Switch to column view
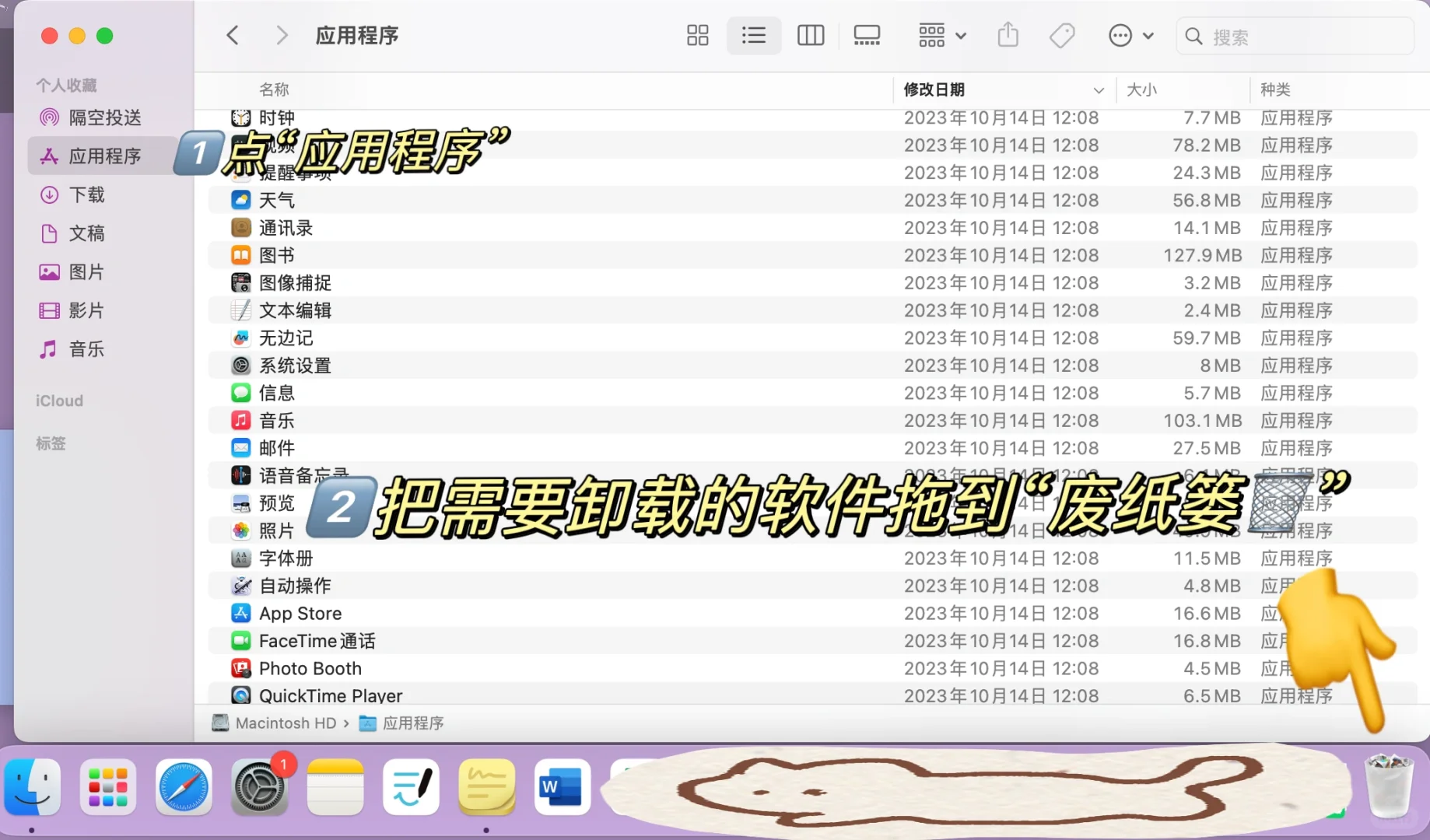This screenshot has height=840, width=1430. [x=810, y=35]
